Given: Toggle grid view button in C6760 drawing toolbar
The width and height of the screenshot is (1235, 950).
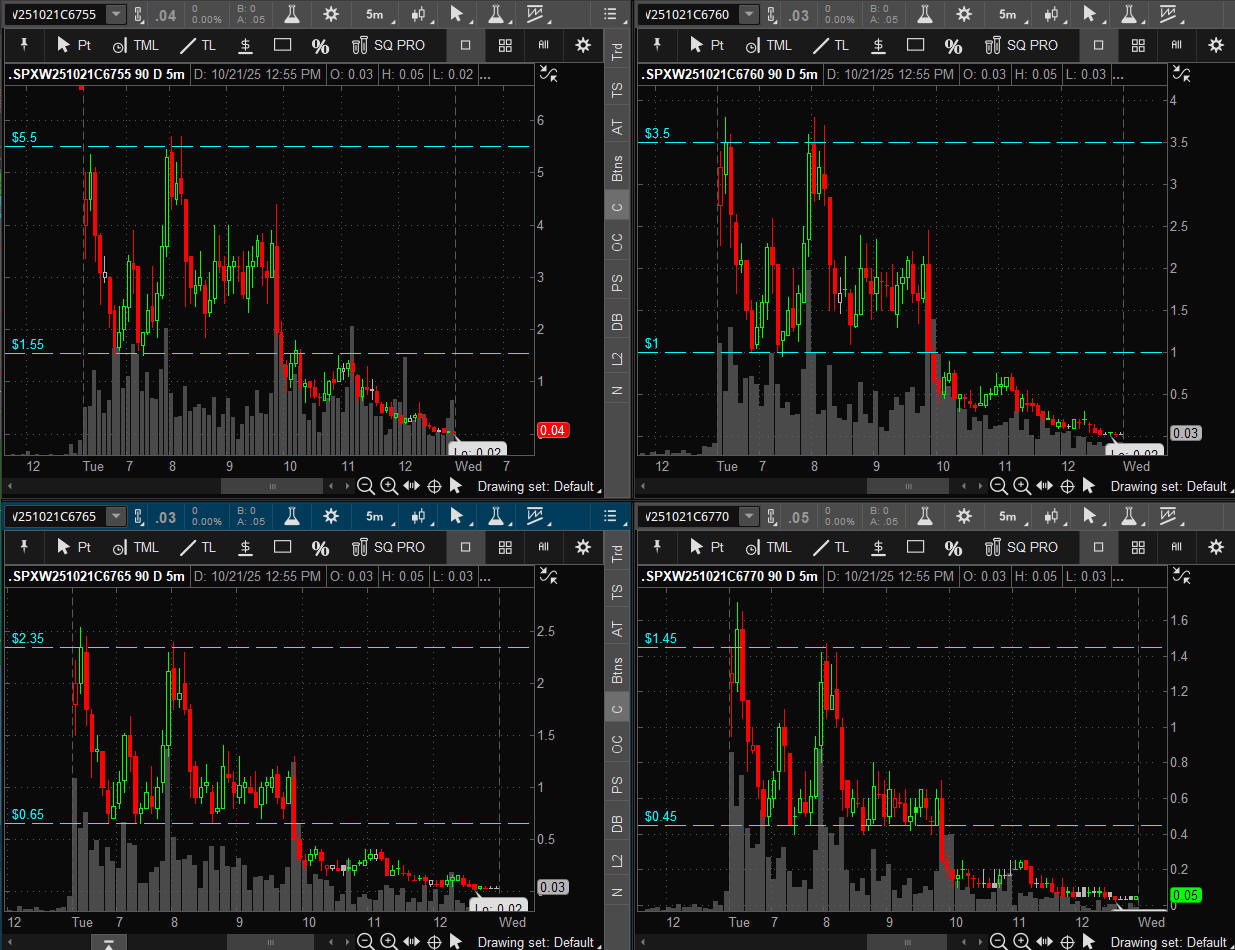Looking at the screenshot, I should point(1137,45).
